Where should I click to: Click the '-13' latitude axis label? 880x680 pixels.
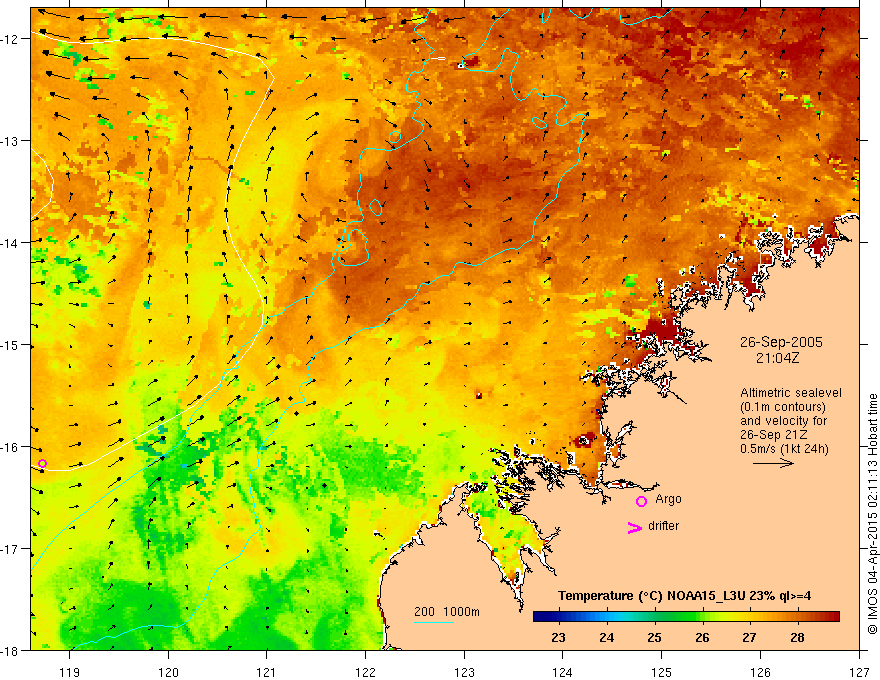click(x=11, y=141)
